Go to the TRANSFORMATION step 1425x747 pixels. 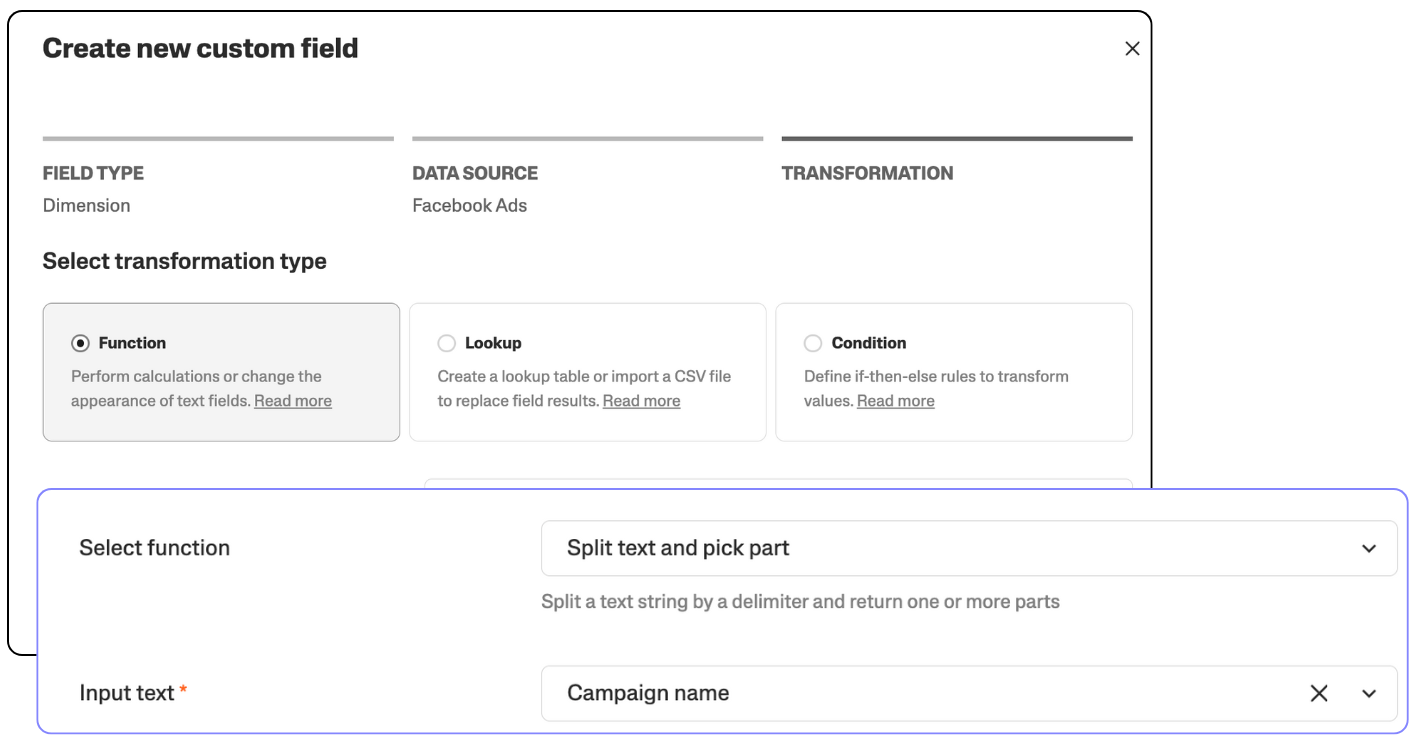[867, 173]
